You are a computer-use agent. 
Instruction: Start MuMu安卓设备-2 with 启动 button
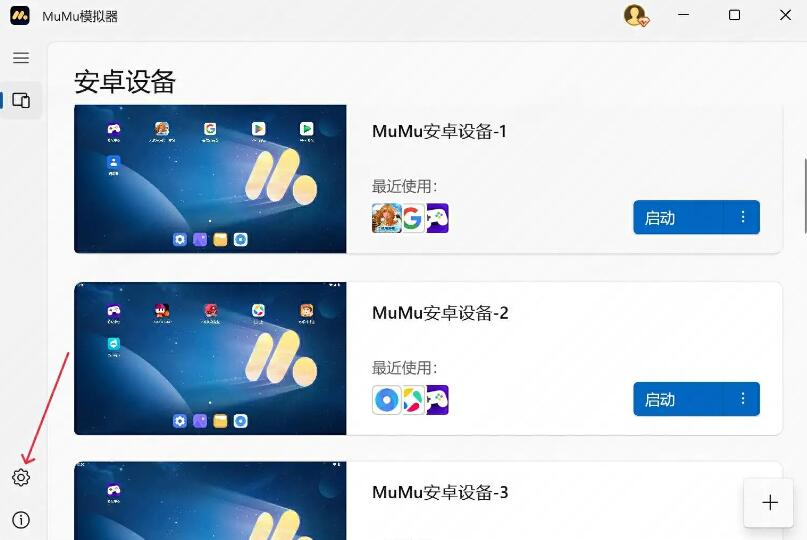pyautogui.click(x=679, y=399)
